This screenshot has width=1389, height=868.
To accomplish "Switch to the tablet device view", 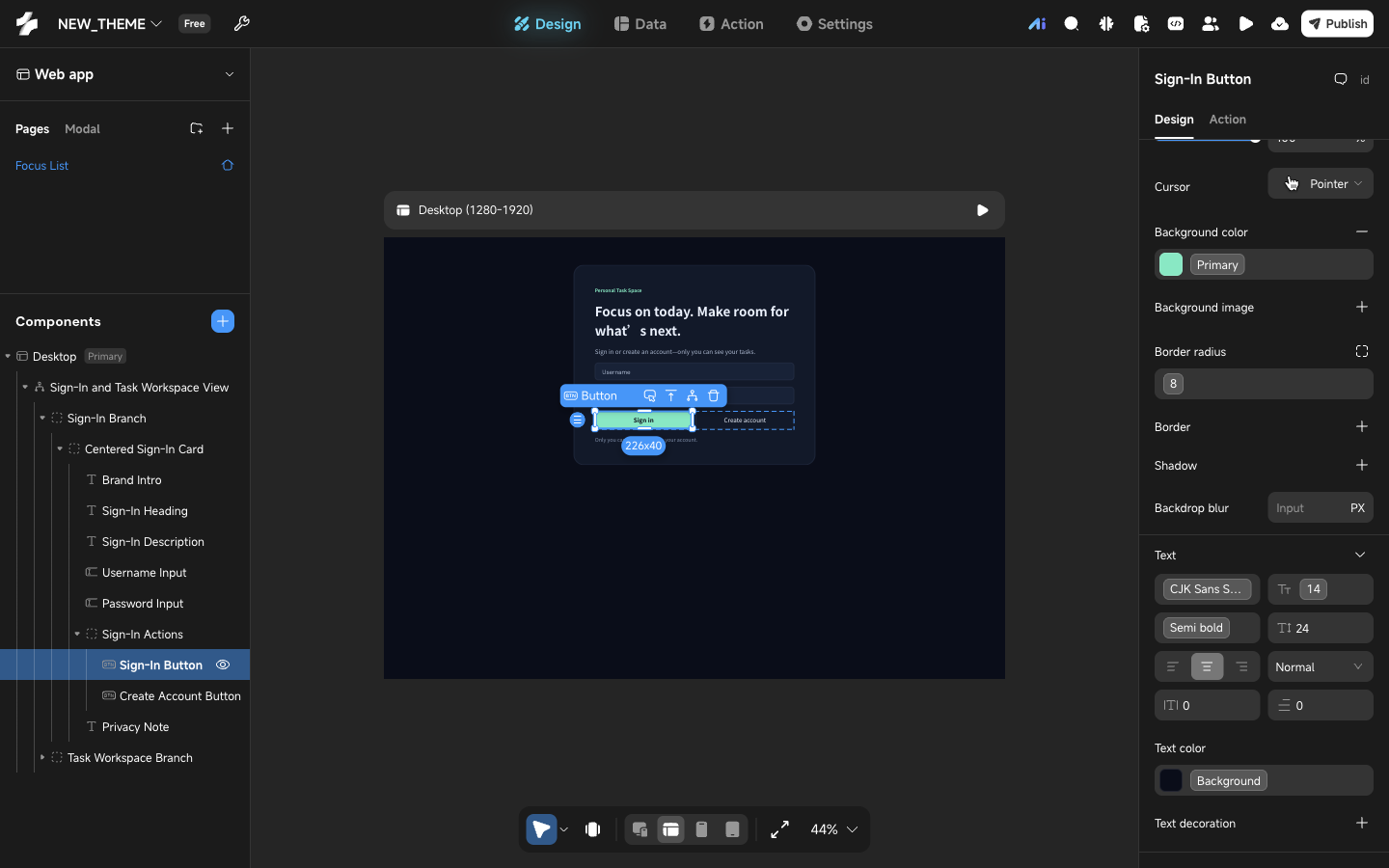I will click(x=733, y=829).
